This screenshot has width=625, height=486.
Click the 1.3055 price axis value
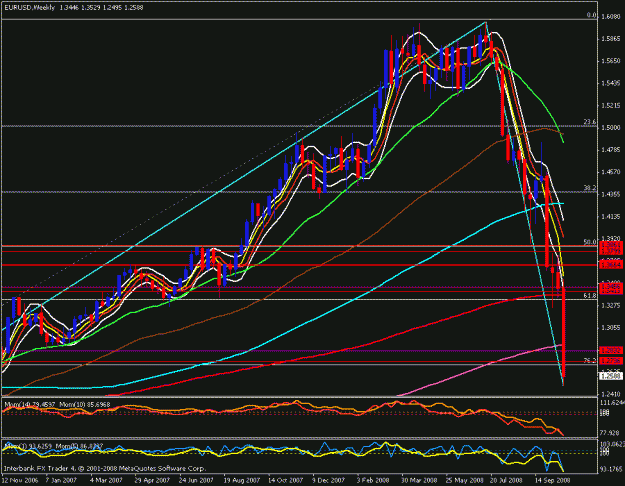[611, 328]
